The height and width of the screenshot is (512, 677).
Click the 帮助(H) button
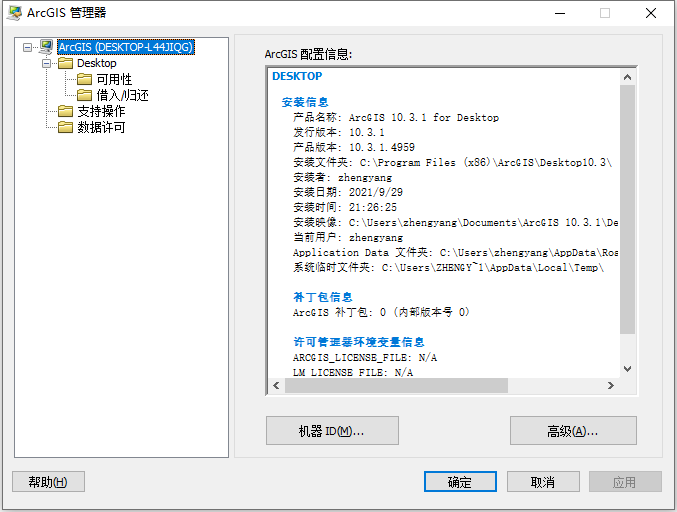[x=48, y=481]
